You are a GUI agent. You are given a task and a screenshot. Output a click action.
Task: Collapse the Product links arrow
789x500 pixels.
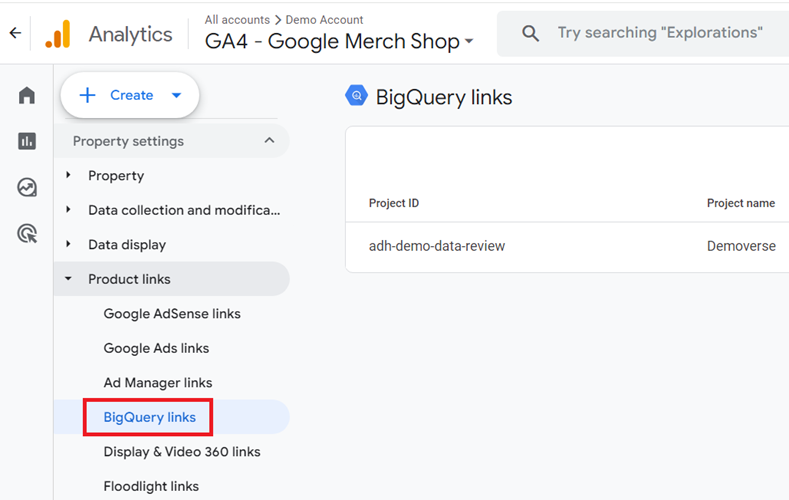[68, 278]
